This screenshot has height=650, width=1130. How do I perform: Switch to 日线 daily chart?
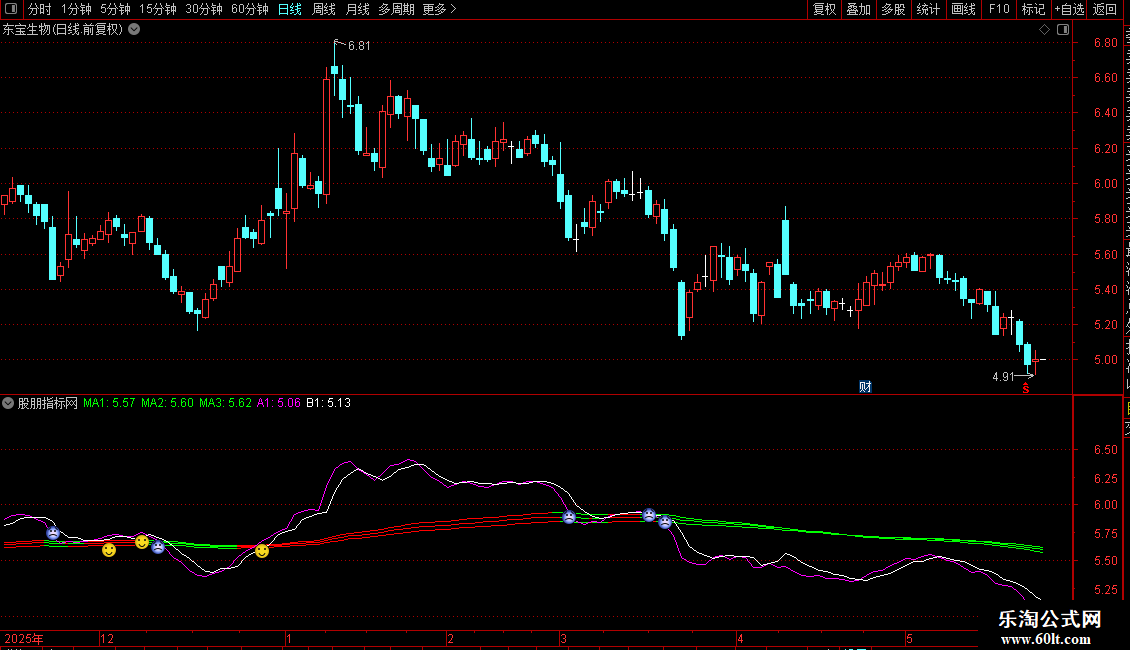(290, 9)
